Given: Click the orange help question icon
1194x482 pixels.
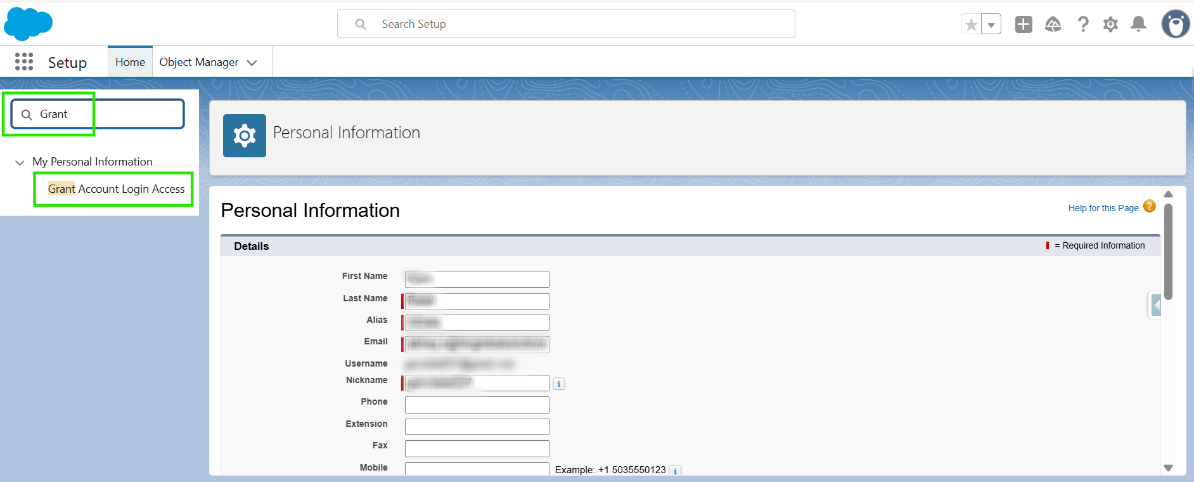Looking at the screenshot, I should 1149,206.
